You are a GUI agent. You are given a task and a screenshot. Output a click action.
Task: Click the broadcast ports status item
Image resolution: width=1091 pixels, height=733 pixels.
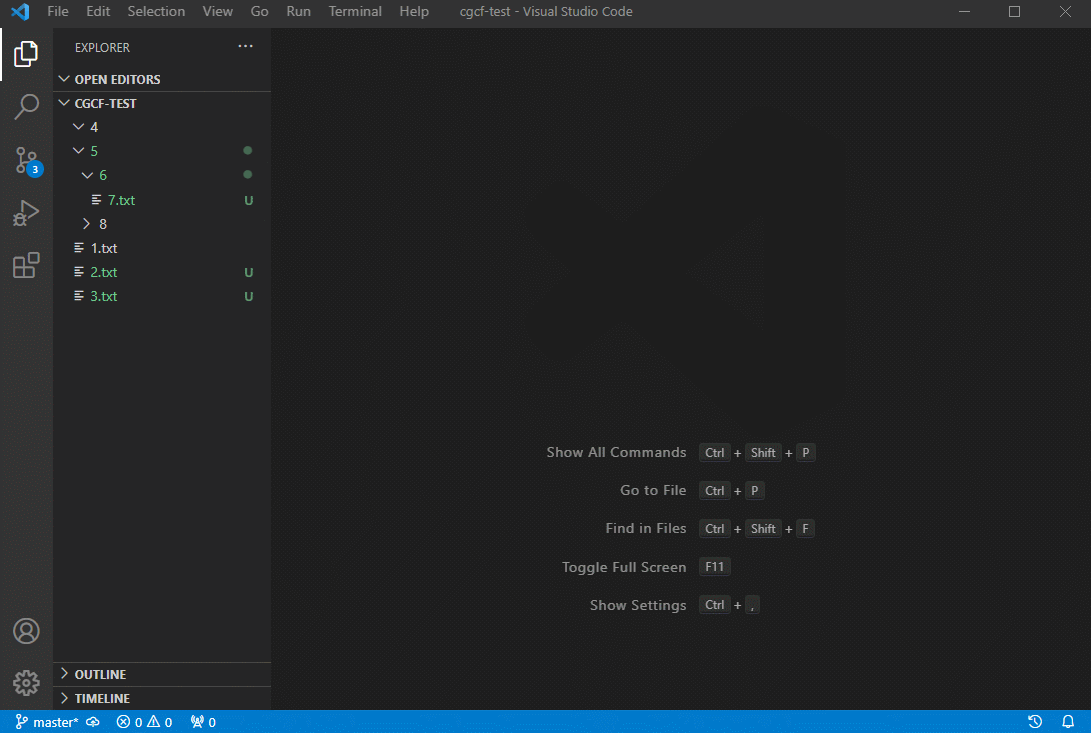(x=203, y=722)
